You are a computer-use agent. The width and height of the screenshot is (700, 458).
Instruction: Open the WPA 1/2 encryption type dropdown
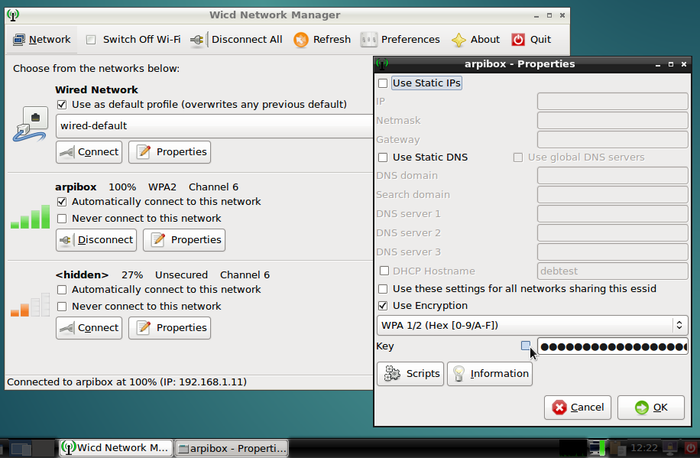point(532,325)
